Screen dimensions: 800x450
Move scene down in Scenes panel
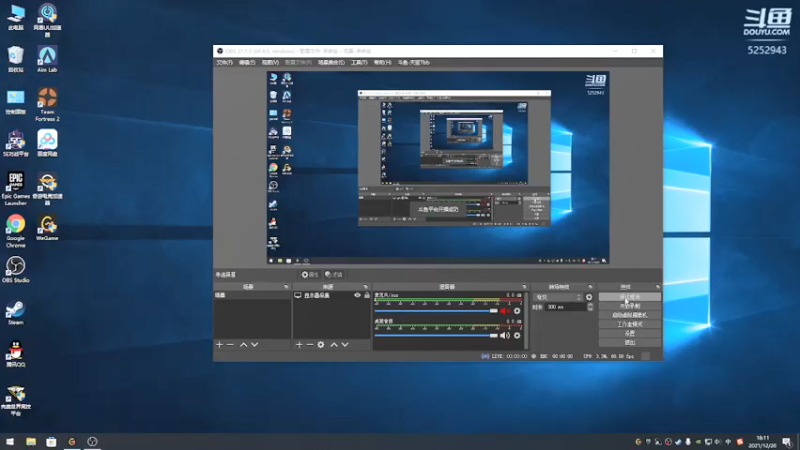tap(255, 345)
